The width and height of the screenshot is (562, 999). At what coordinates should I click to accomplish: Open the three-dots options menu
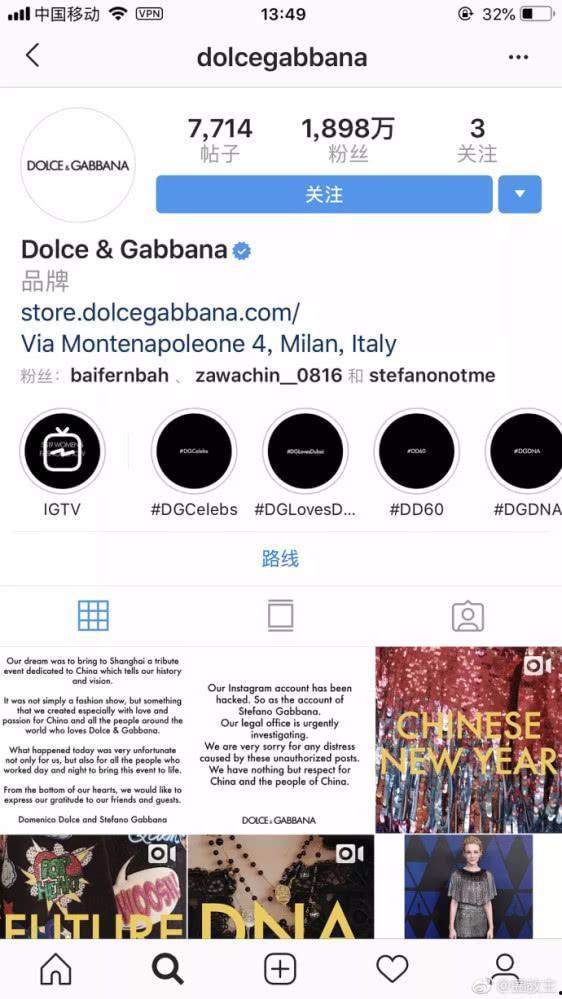pyautogui.click(x=518, y=57)
